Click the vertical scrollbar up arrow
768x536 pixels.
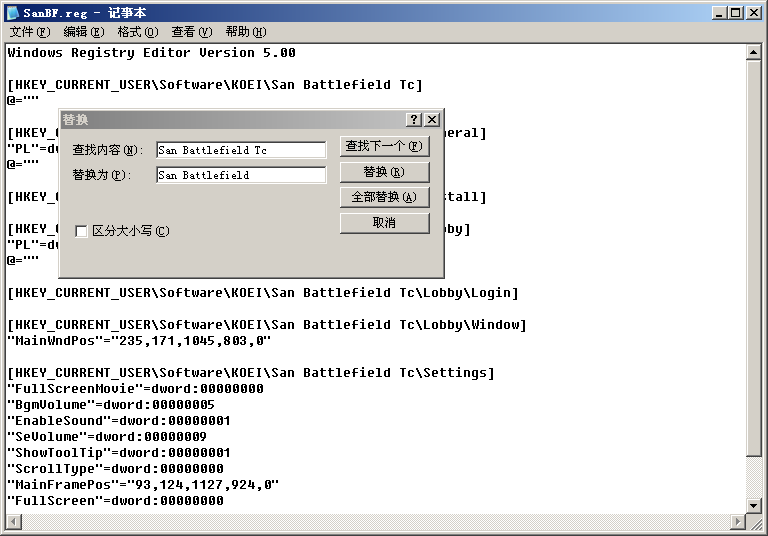click(x=753, y=52)
